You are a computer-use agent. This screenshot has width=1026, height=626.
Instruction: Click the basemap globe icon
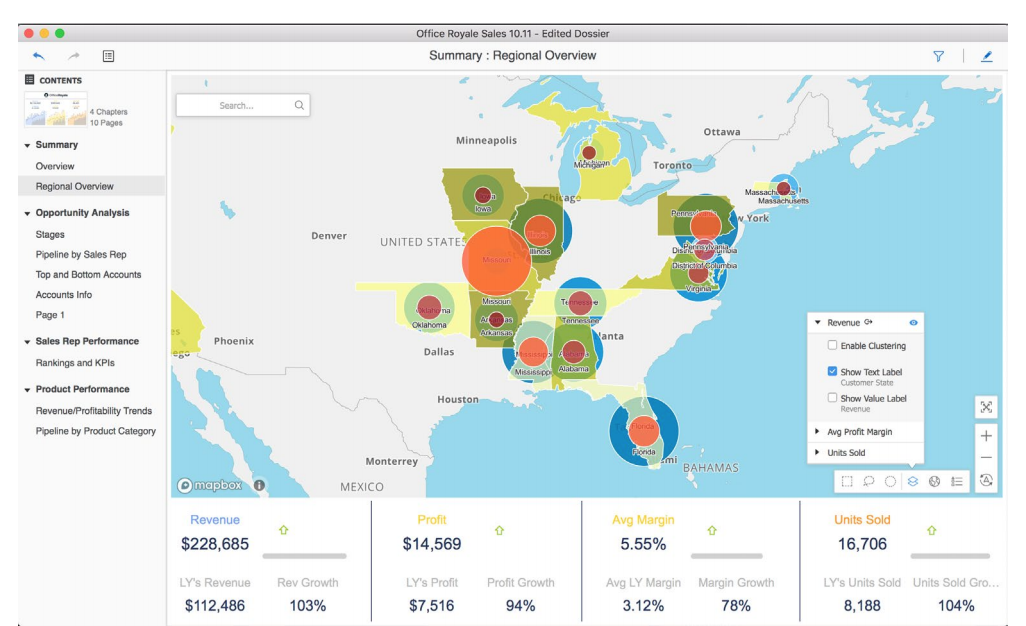[x=933, y=481]
